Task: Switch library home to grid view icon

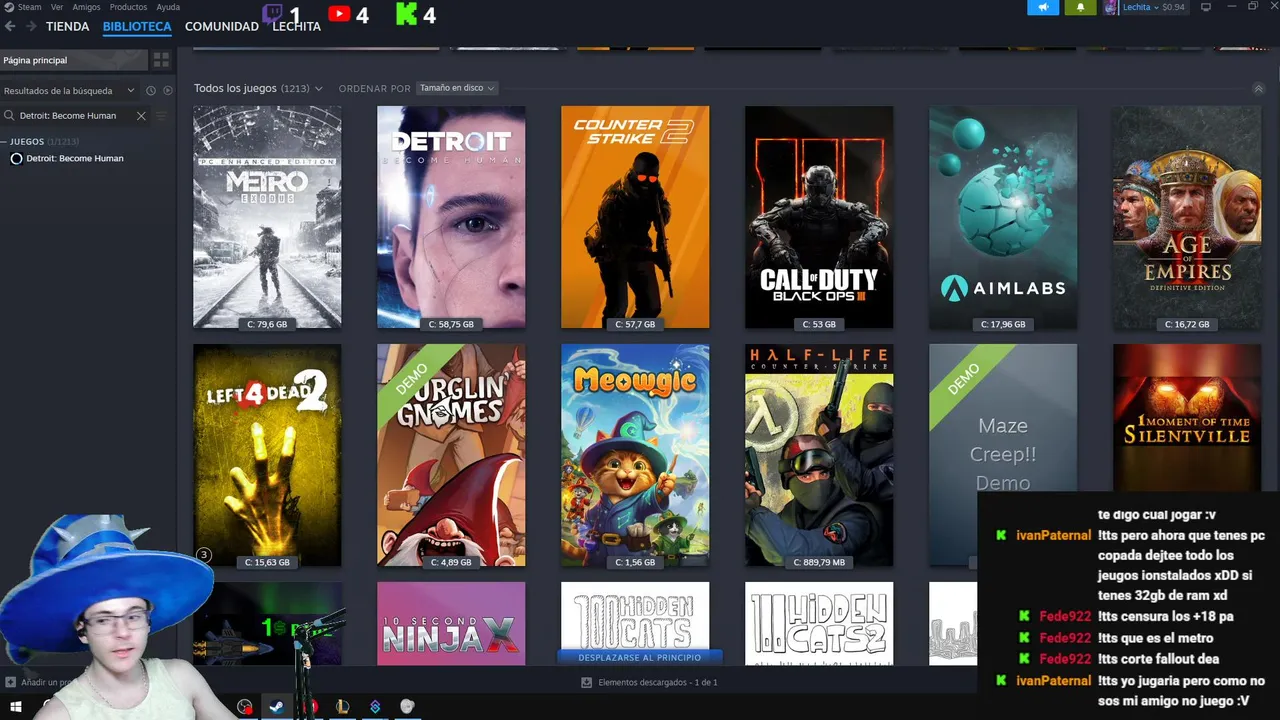Action: tap(161, 60)
